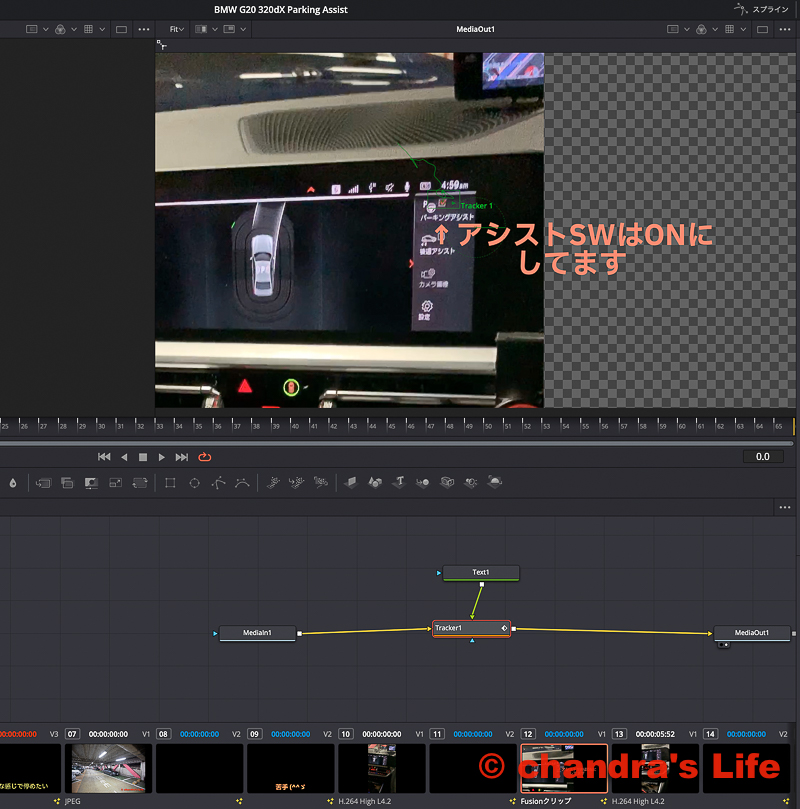Toggle right viewer grid LUT icon
The image size is (800, 809).
coord(729,29)
